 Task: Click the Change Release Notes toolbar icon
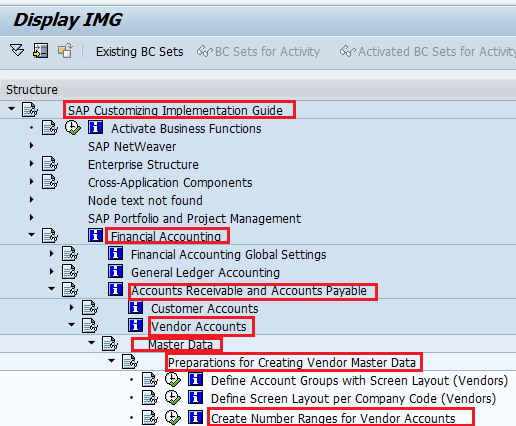tap(65, 51)
